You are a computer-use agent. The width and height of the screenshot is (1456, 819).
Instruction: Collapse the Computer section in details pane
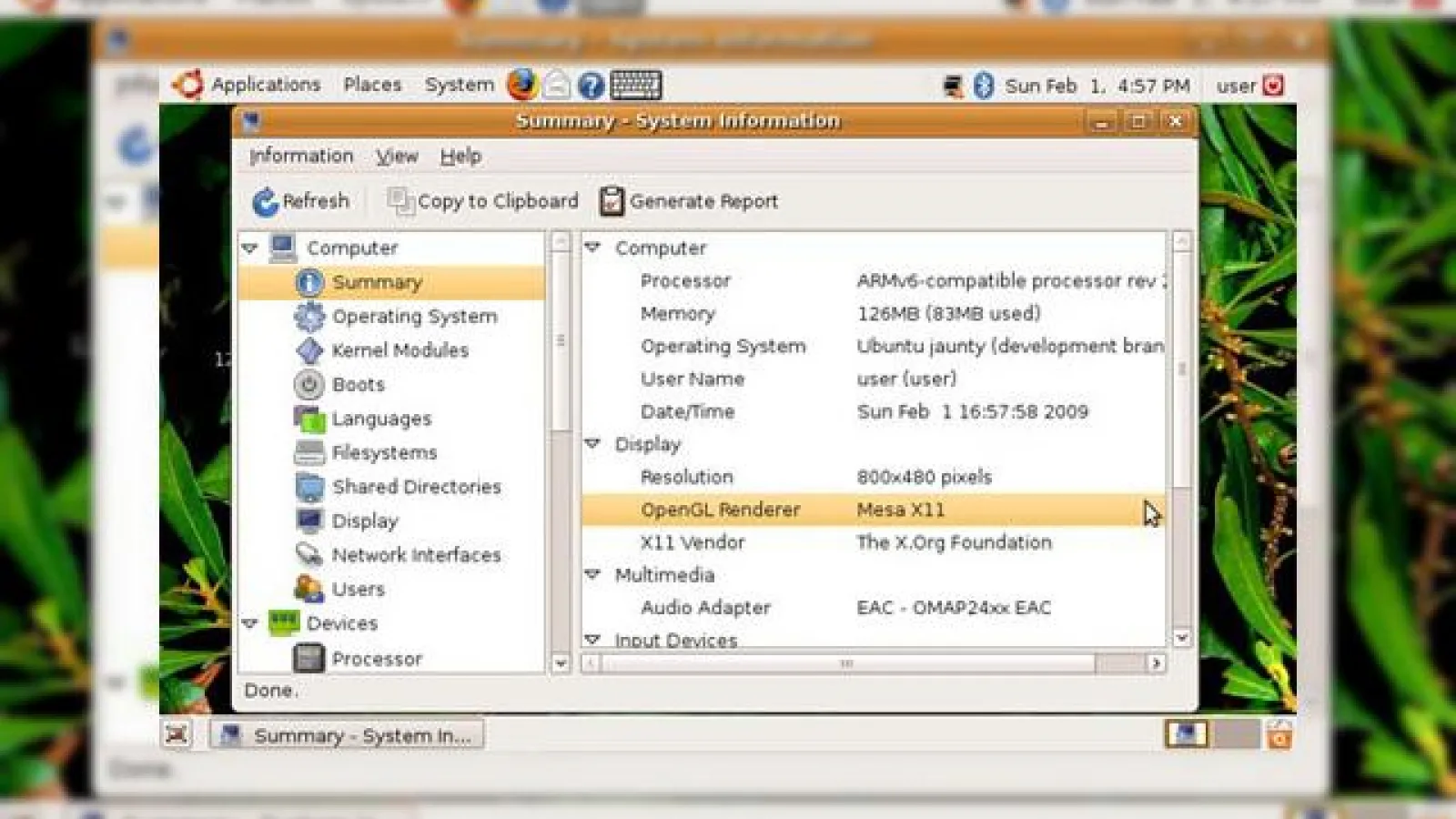click(x=592, y=247)
